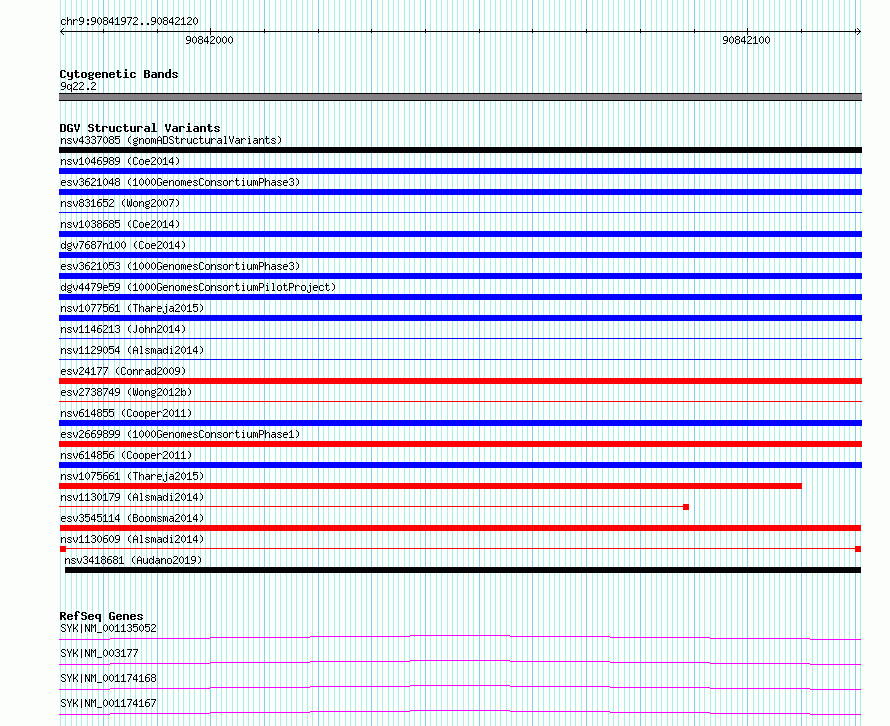The height and width of the screenshot is (726, 890).
Task: Click the RefSeq Genes track heading
Action: [101, 616]
